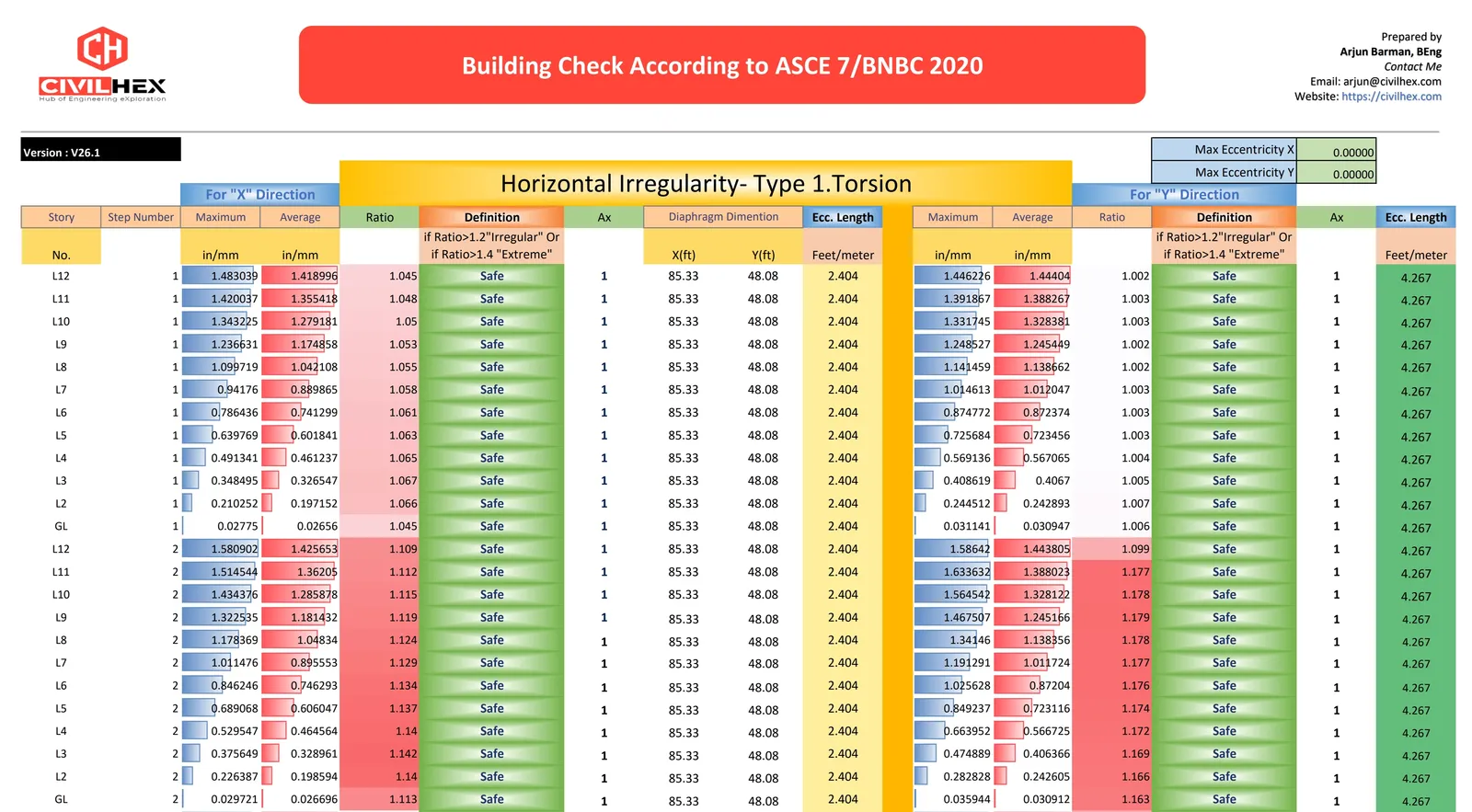
Task: Open the https://civilhex.com website link
Action: coord(1391,97)
